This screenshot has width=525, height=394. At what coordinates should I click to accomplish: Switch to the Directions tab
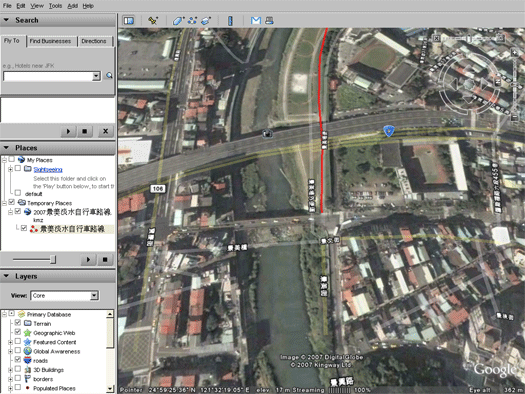coord(94,41)
